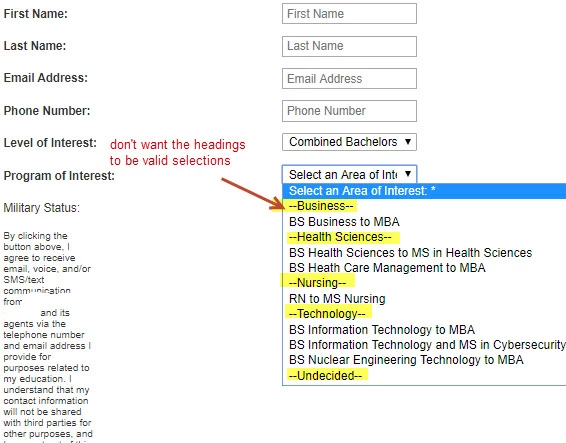The width and height of the screenshot is (566, 443).
Task: Focus the Phone Number input field
Action: pyautogui.click(x=349, y=111)
